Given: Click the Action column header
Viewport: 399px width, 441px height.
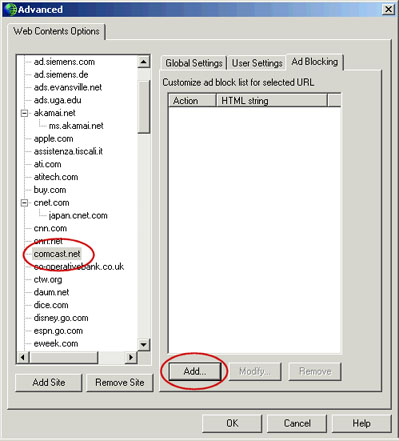Looking at the screenshot, I should pyautogui.click(x=193, y=101).
